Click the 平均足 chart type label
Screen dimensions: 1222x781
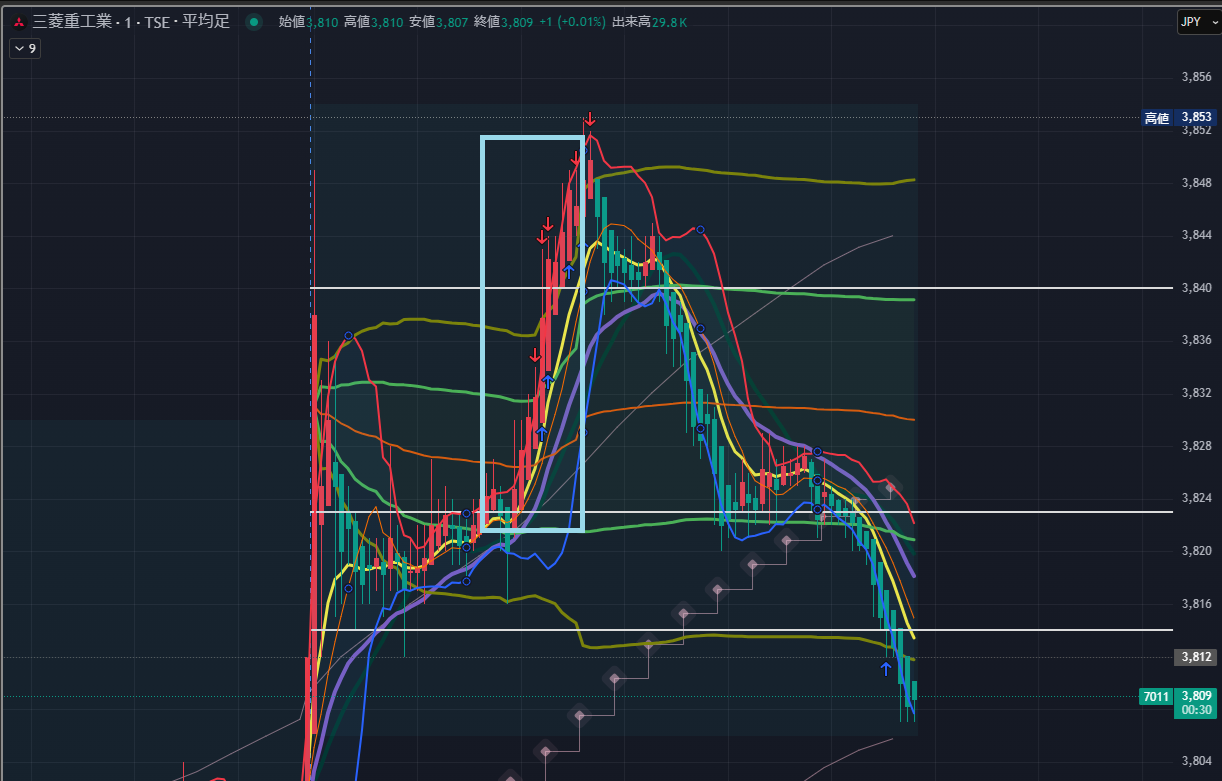coord(206,22)
